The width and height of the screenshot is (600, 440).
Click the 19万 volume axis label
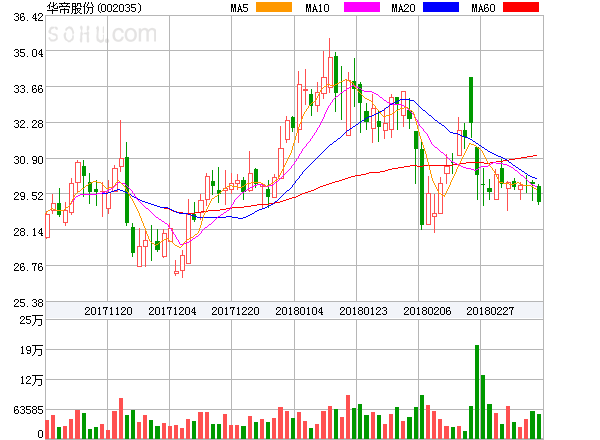(31, 350)
